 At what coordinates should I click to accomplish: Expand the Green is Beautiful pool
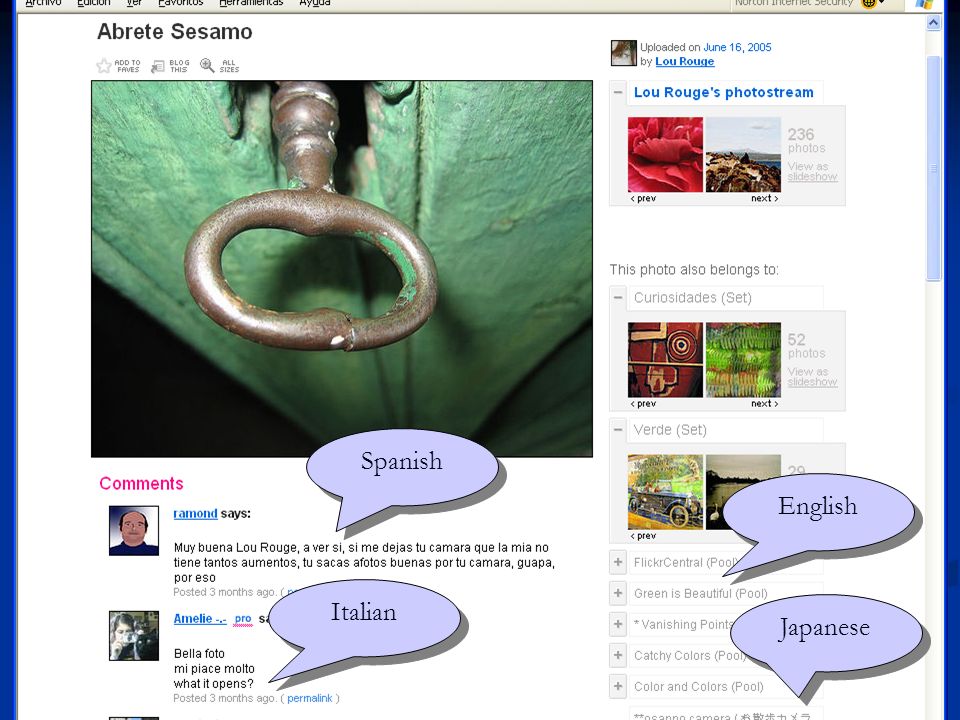point(618,593)
